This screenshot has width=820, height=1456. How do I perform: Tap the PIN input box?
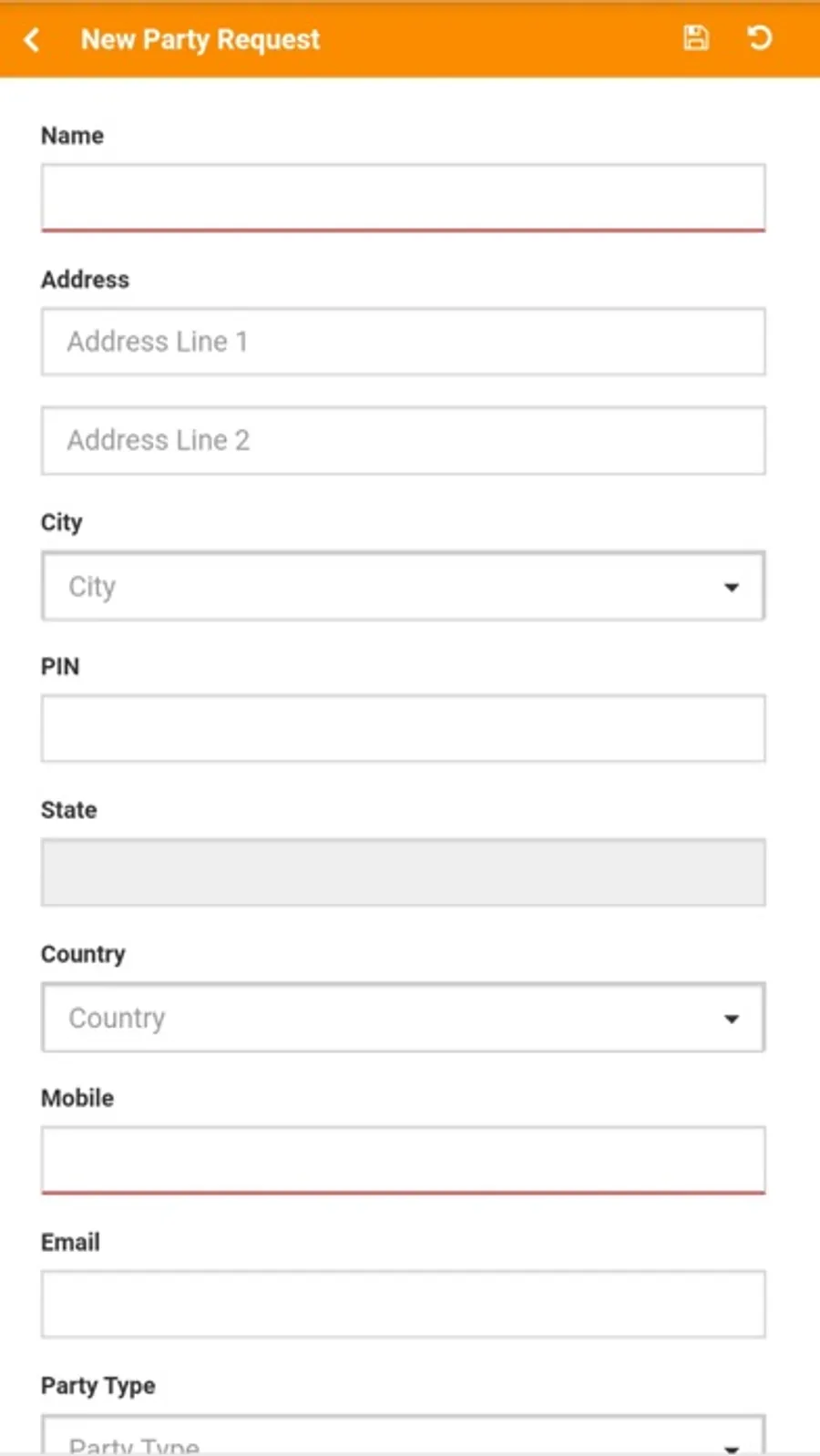pyautogui.click(x=403, y=729)
